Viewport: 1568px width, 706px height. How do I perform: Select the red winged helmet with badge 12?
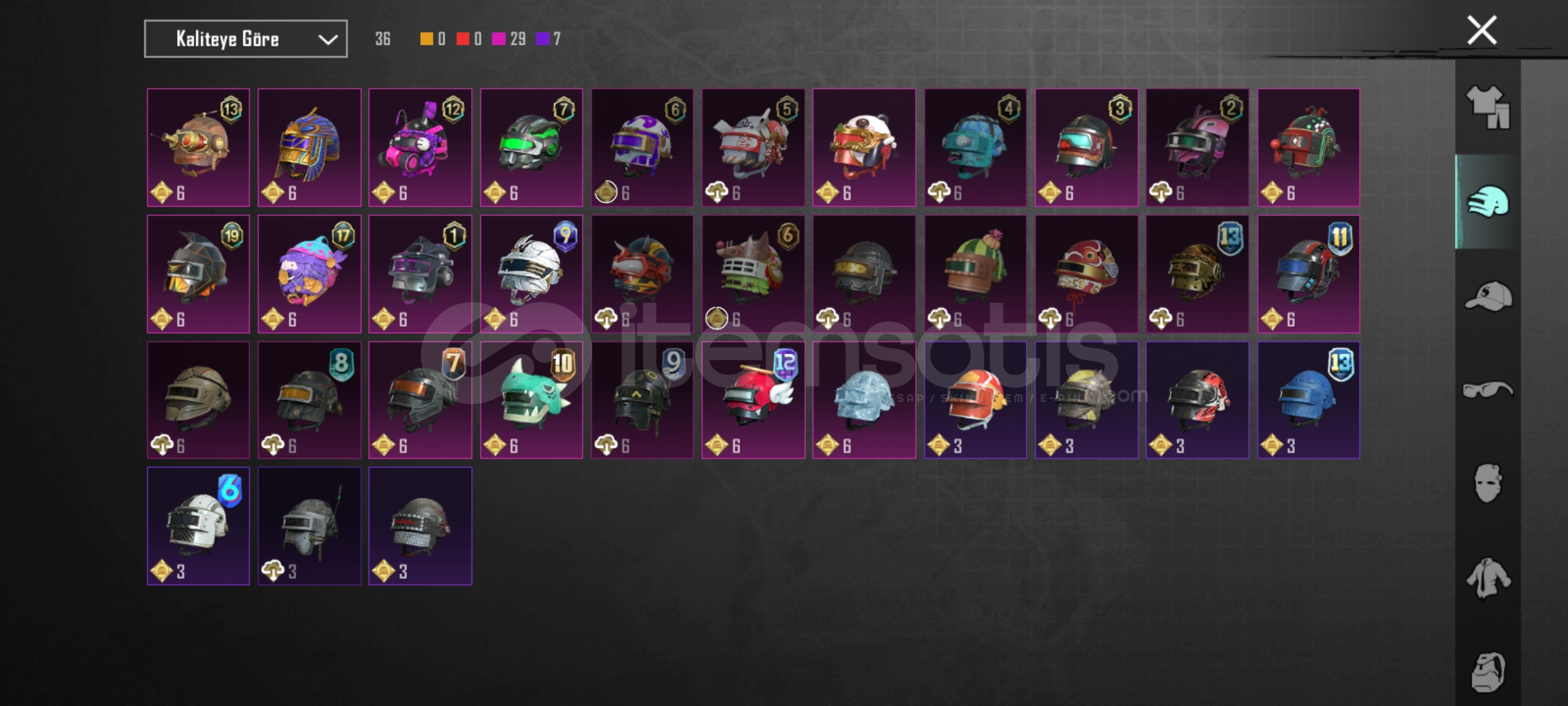point(753,400)
